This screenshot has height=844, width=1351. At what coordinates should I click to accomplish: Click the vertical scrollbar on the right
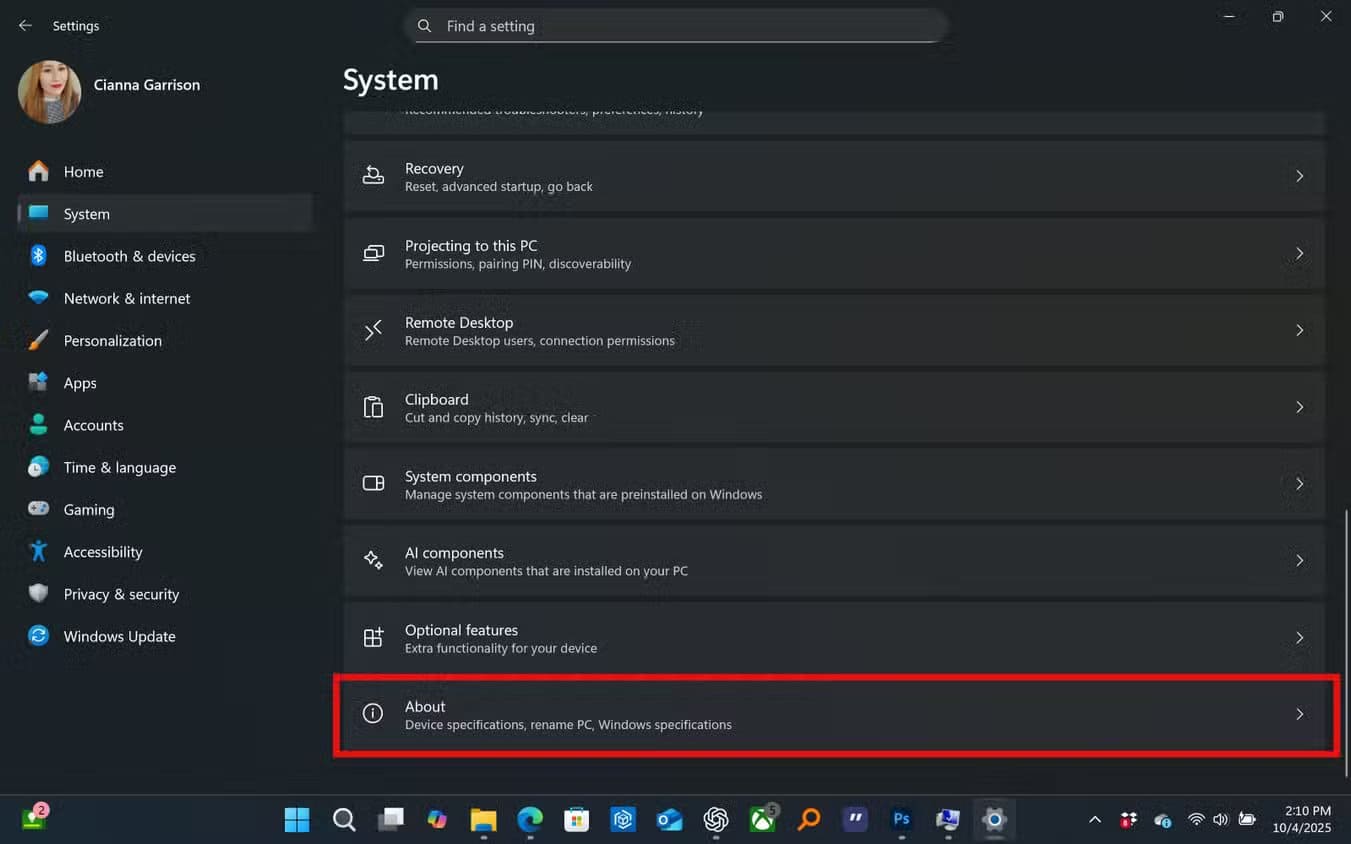point(1345,640)
